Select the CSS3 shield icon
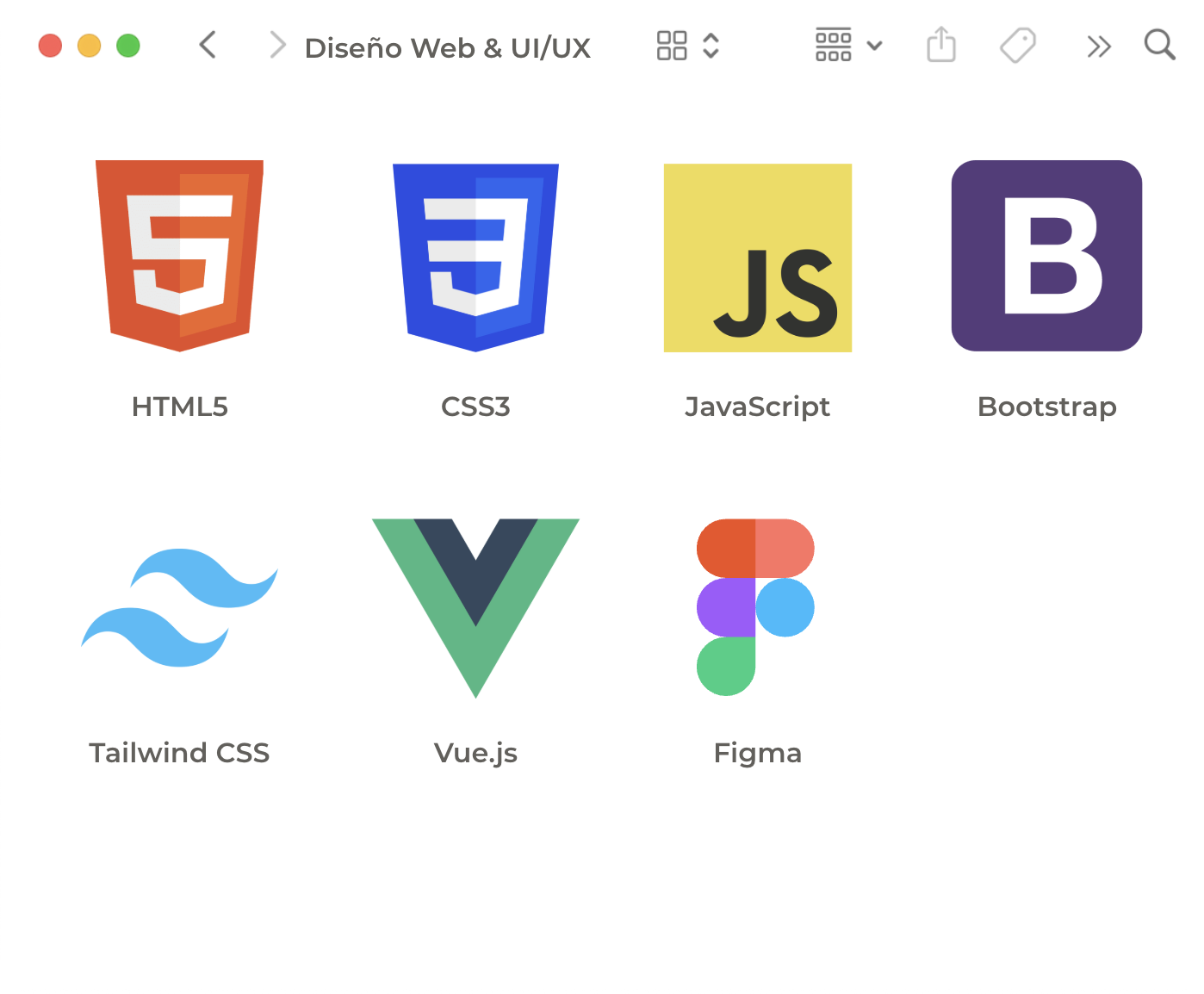Screen dimensions: 1204x994 [x=475, y=257]
